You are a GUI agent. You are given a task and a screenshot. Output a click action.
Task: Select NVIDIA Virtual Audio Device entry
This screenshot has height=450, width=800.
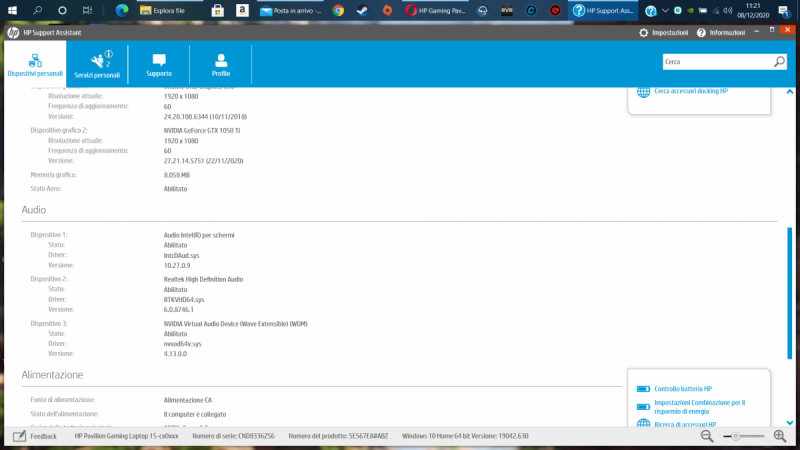[235, 324]
